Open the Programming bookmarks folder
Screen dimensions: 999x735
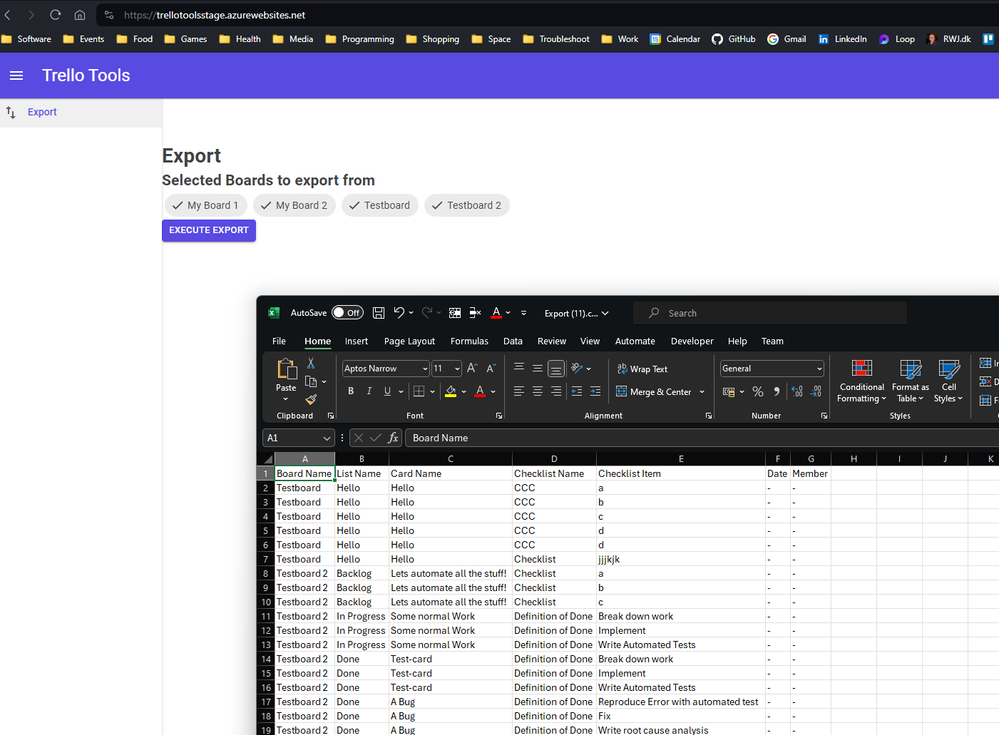tap(360, 39)
